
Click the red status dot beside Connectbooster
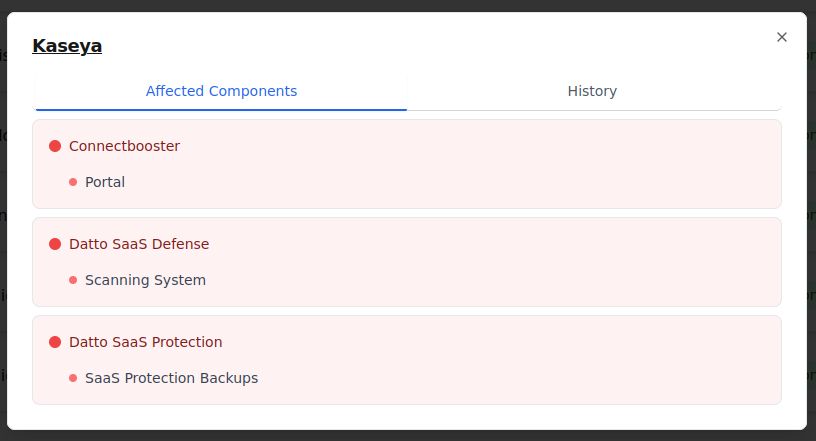[x=55, y=146]
